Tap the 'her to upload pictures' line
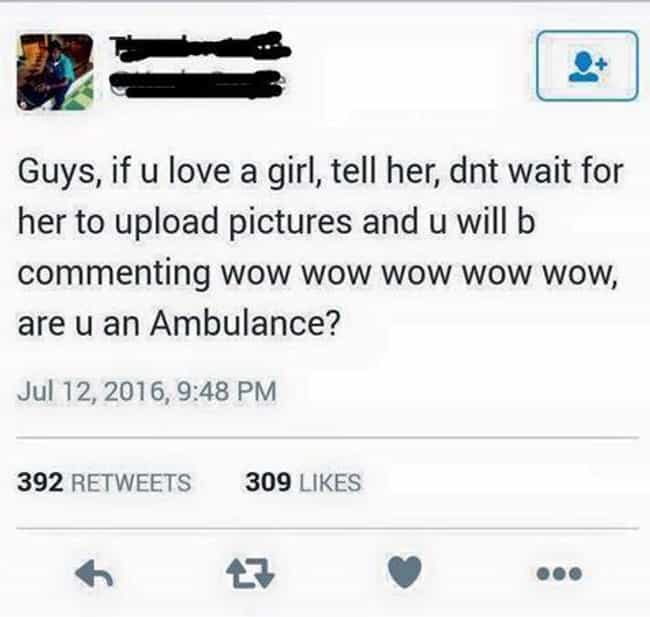The image size is (650, 617). click(x=276, y=222)
